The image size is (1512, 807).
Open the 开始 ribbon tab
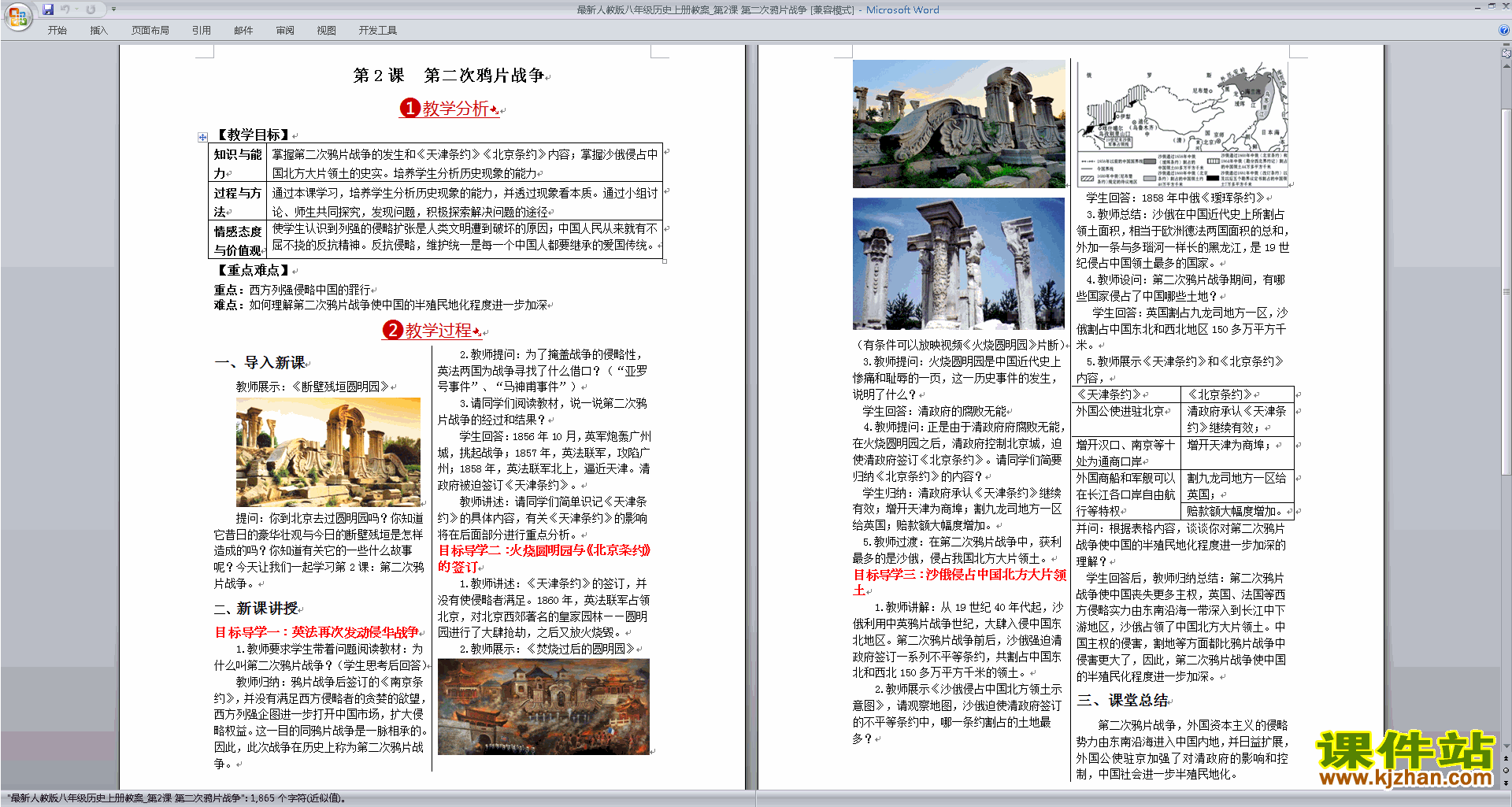pos(57,30)
